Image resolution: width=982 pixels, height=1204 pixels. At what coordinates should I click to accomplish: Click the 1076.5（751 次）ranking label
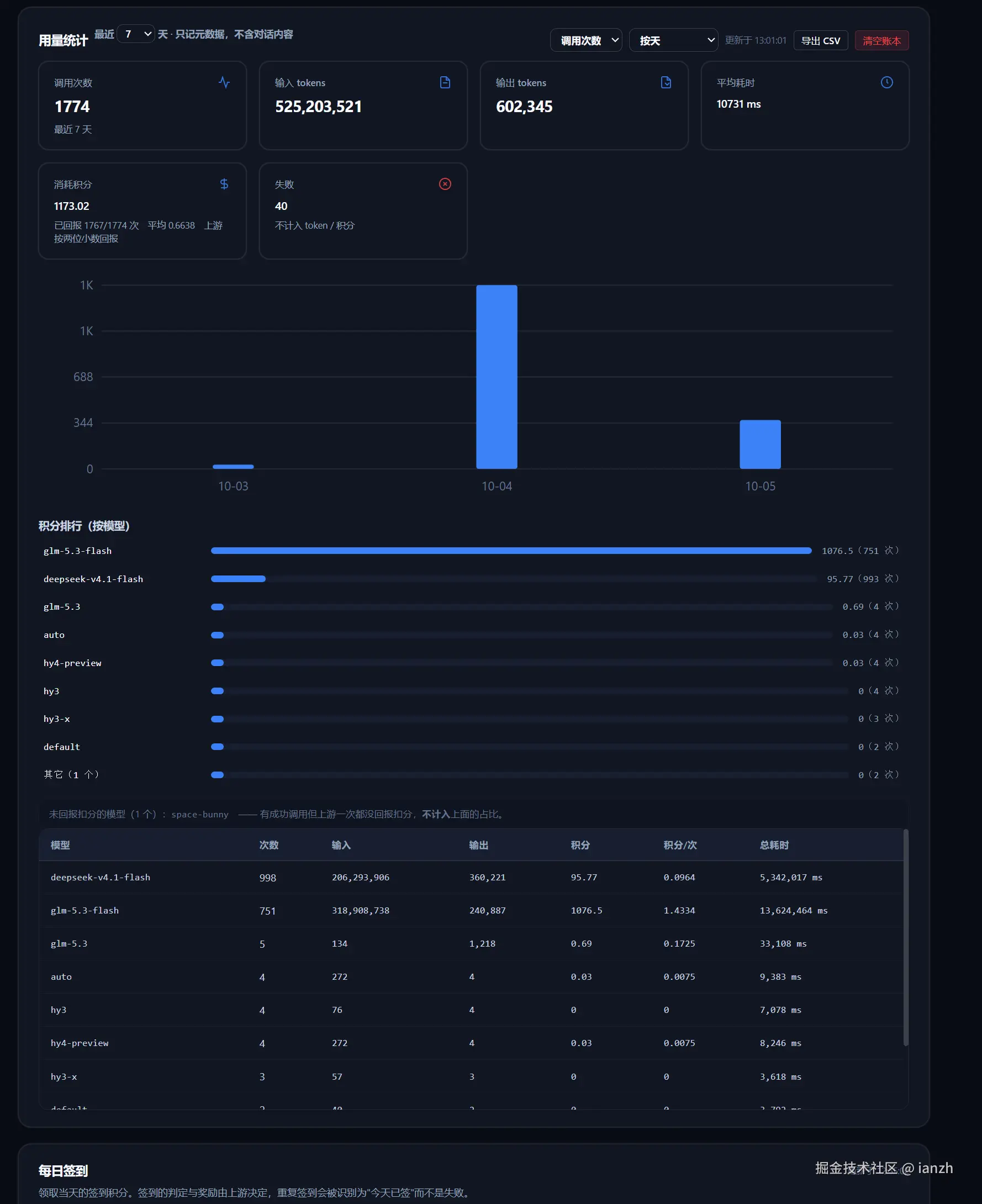860,551
